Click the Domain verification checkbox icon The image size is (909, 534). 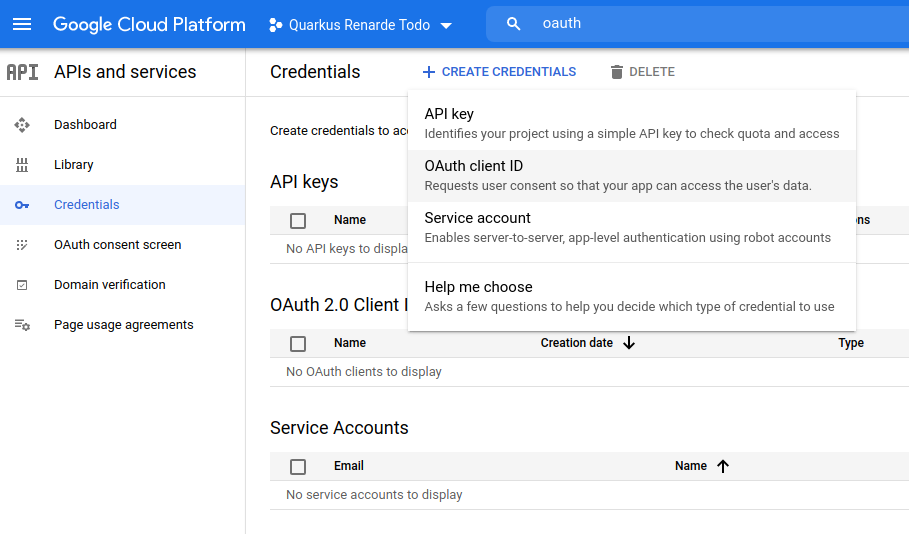[x=22, y=285]
